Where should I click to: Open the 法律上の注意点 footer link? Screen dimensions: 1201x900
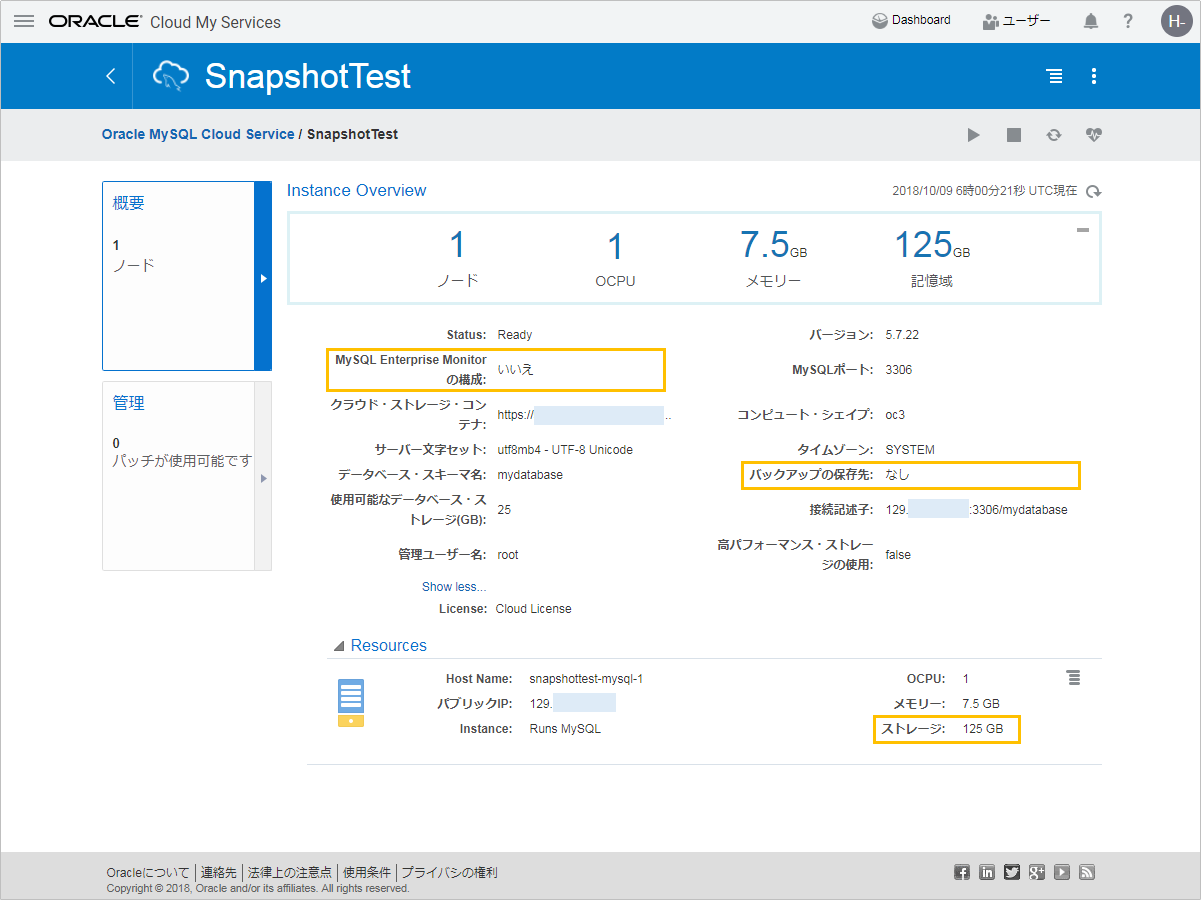coord(290,873)
